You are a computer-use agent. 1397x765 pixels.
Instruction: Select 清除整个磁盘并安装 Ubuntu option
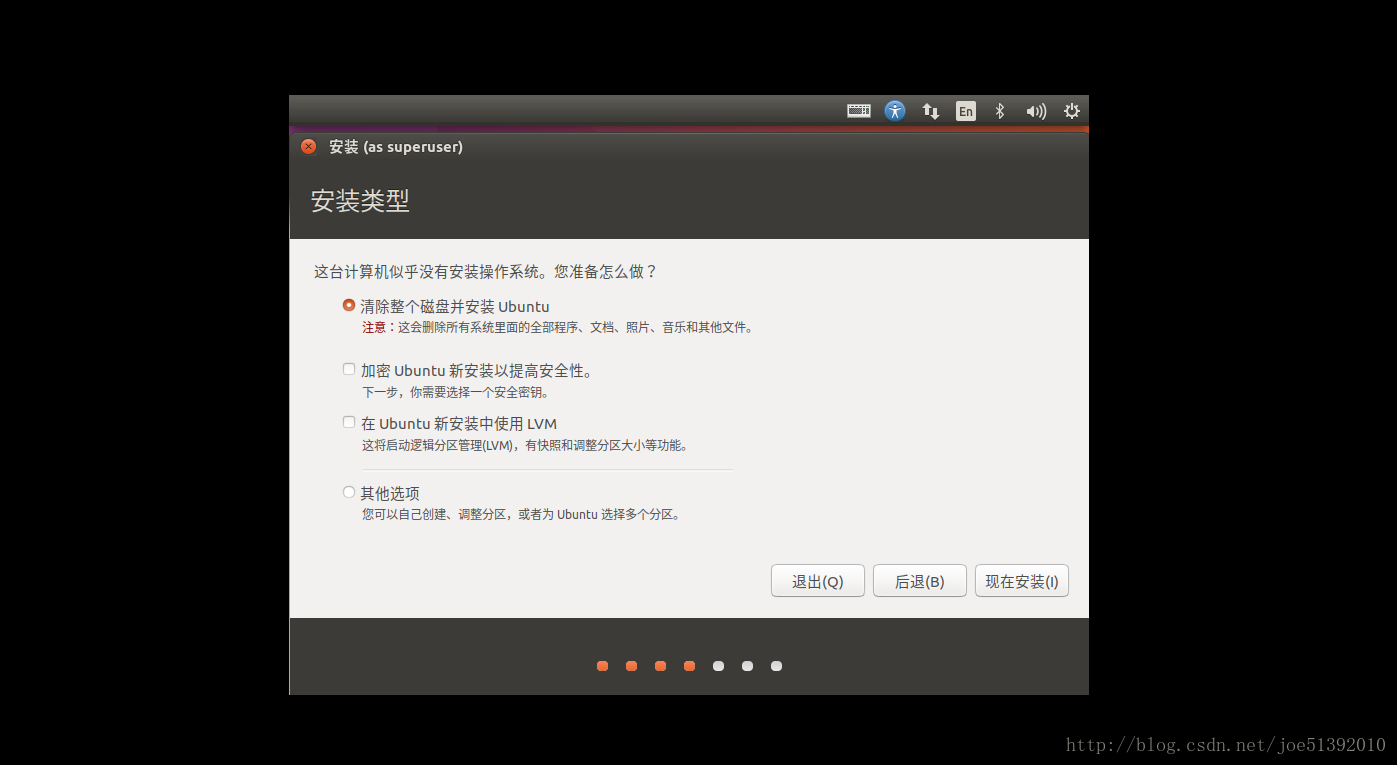pos(349,305)
